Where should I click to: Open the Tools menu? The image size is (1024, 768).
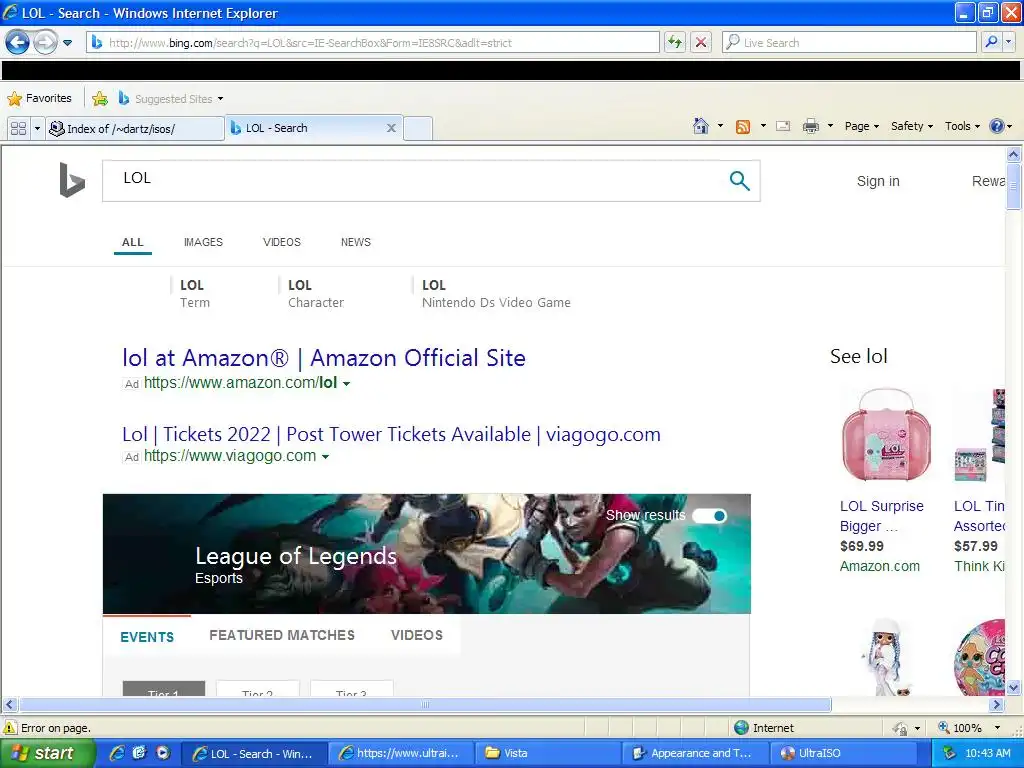pos(962,126)
